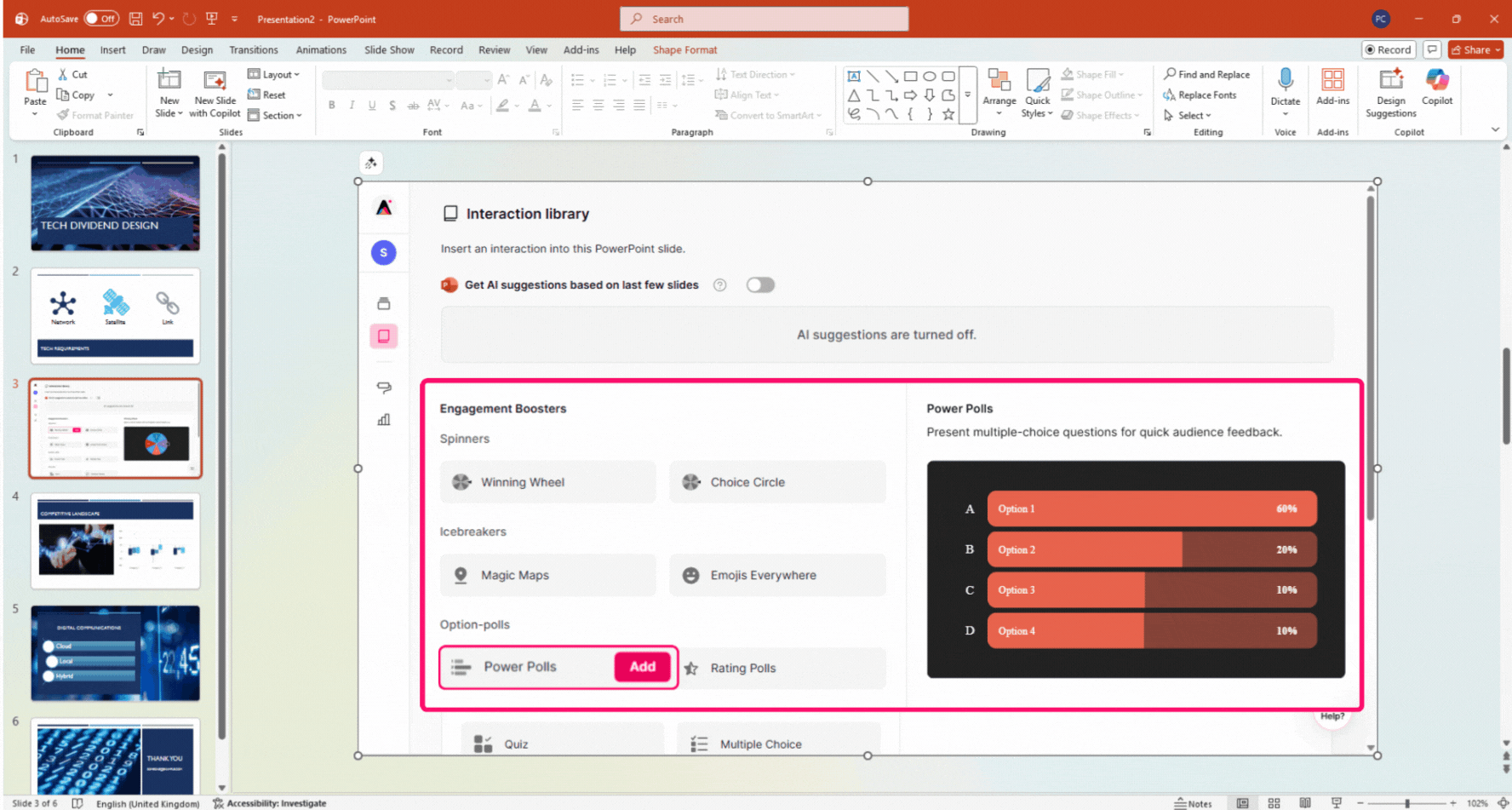Open the Share dropdown button
This screenshot has height=810, width=1512.
click(1475, 49)
